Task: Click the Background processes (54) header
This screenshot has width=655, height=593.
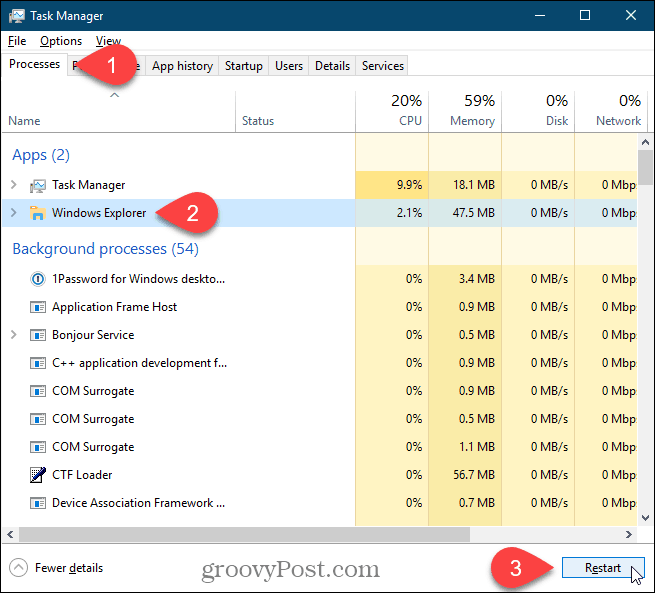Action: click(106, 249)
